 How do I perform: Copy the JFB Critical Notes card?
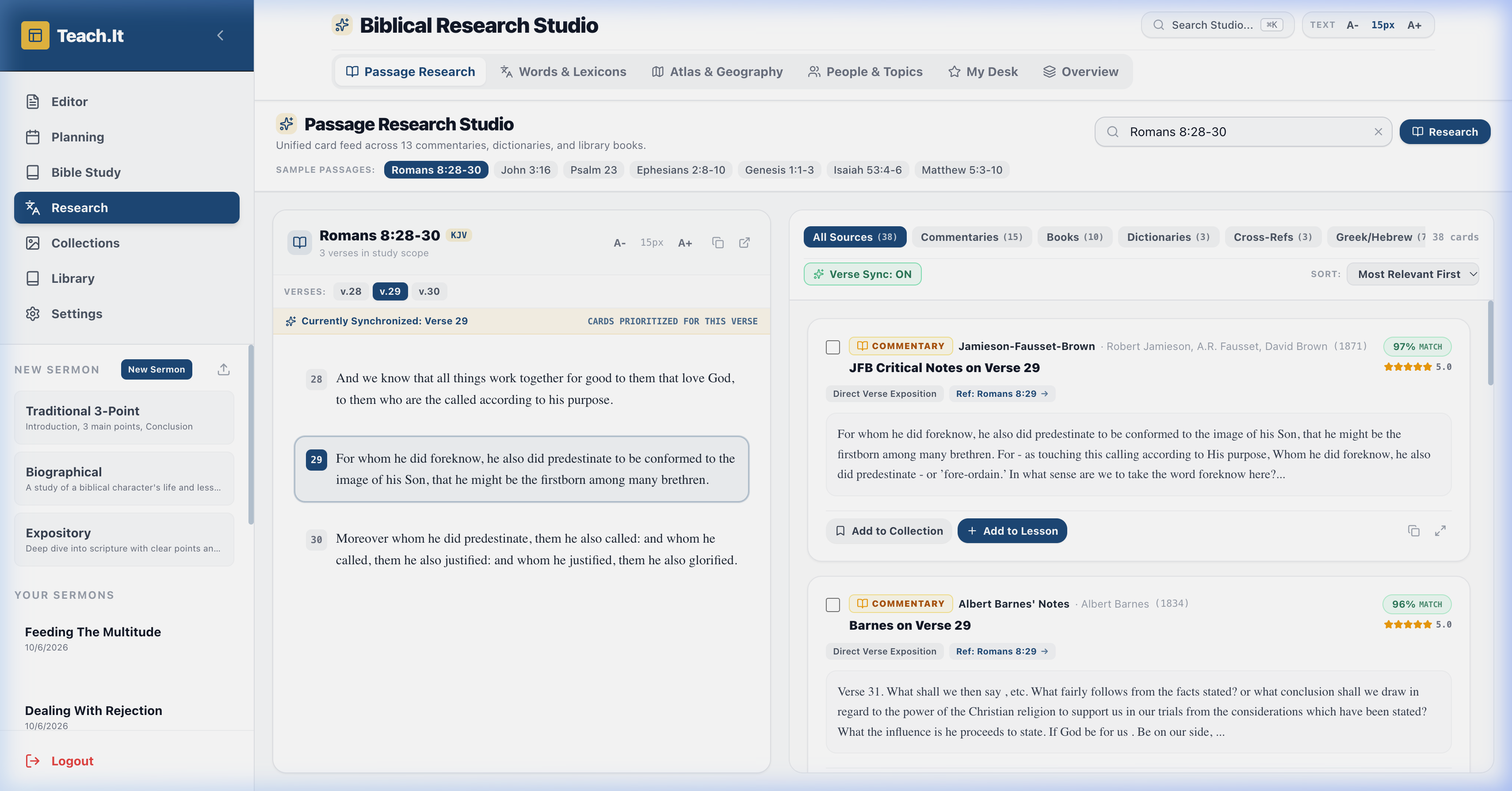coord(1413,530)
